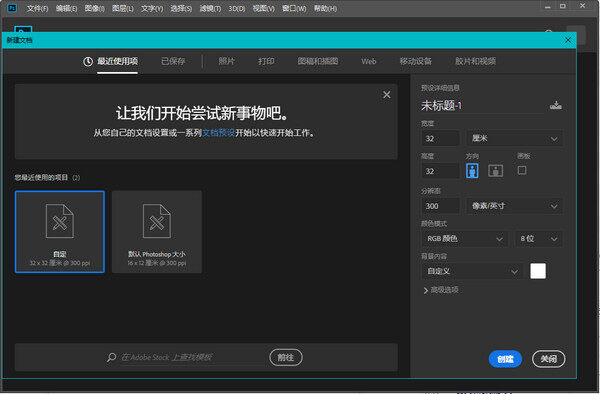This screenshot has width=600, height=394.
Task: Click the white background color swatch
Action: tap(538, 271)
